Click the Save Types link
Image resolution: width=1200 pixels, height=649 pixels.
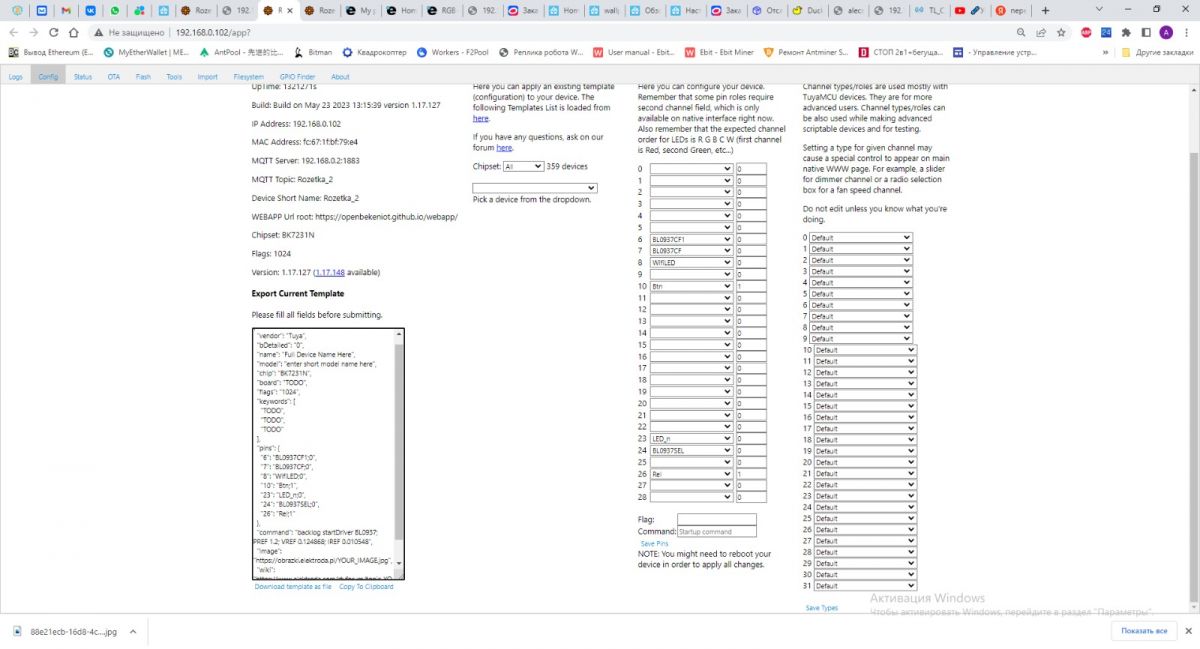822,607
